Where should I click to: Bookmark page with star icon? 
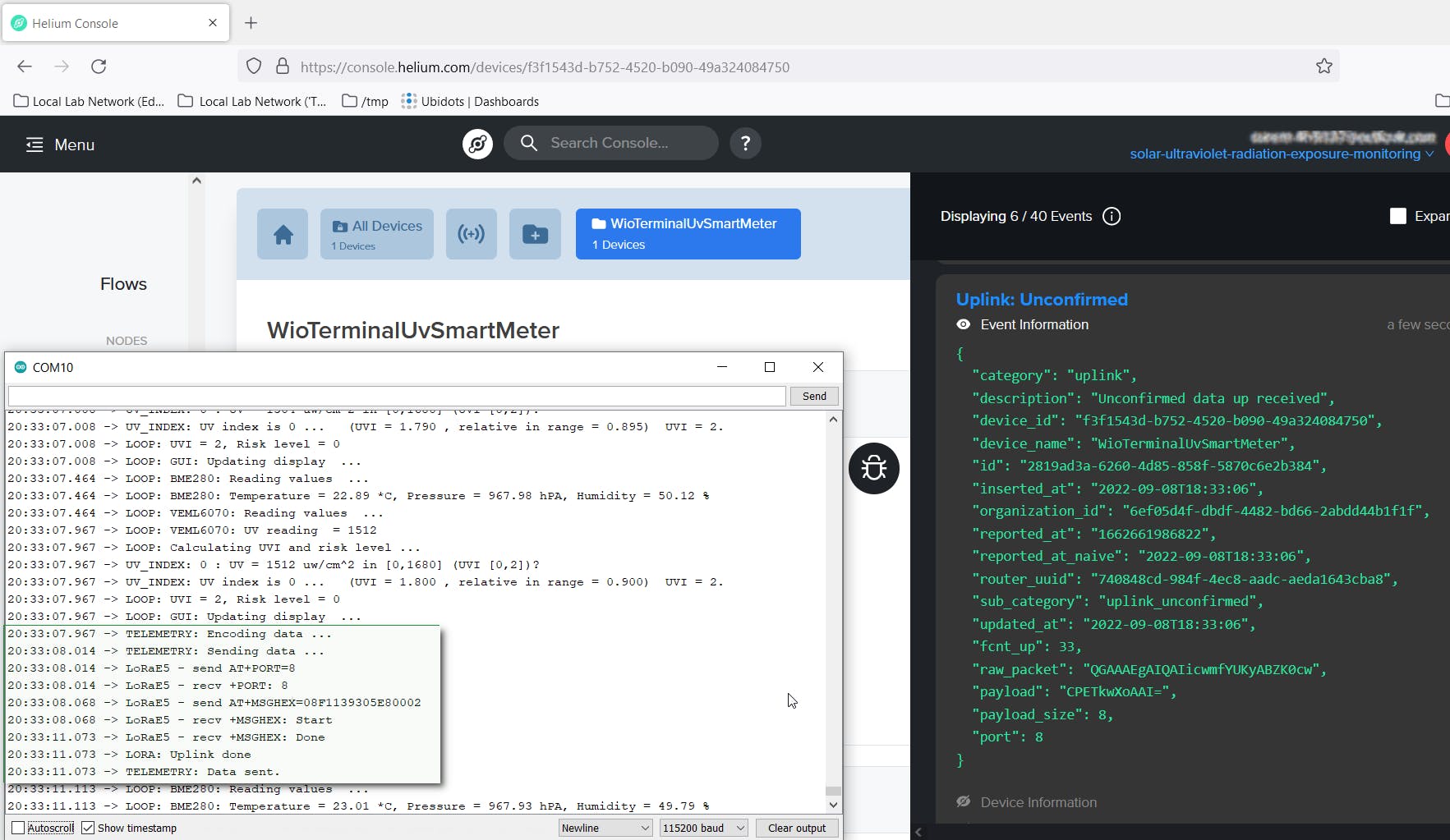1324,67
